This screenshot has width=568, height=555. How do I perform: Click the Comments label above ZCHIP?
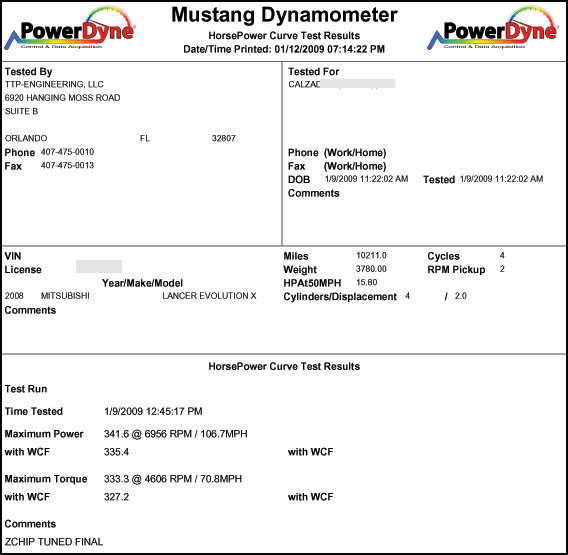(30, 524)
